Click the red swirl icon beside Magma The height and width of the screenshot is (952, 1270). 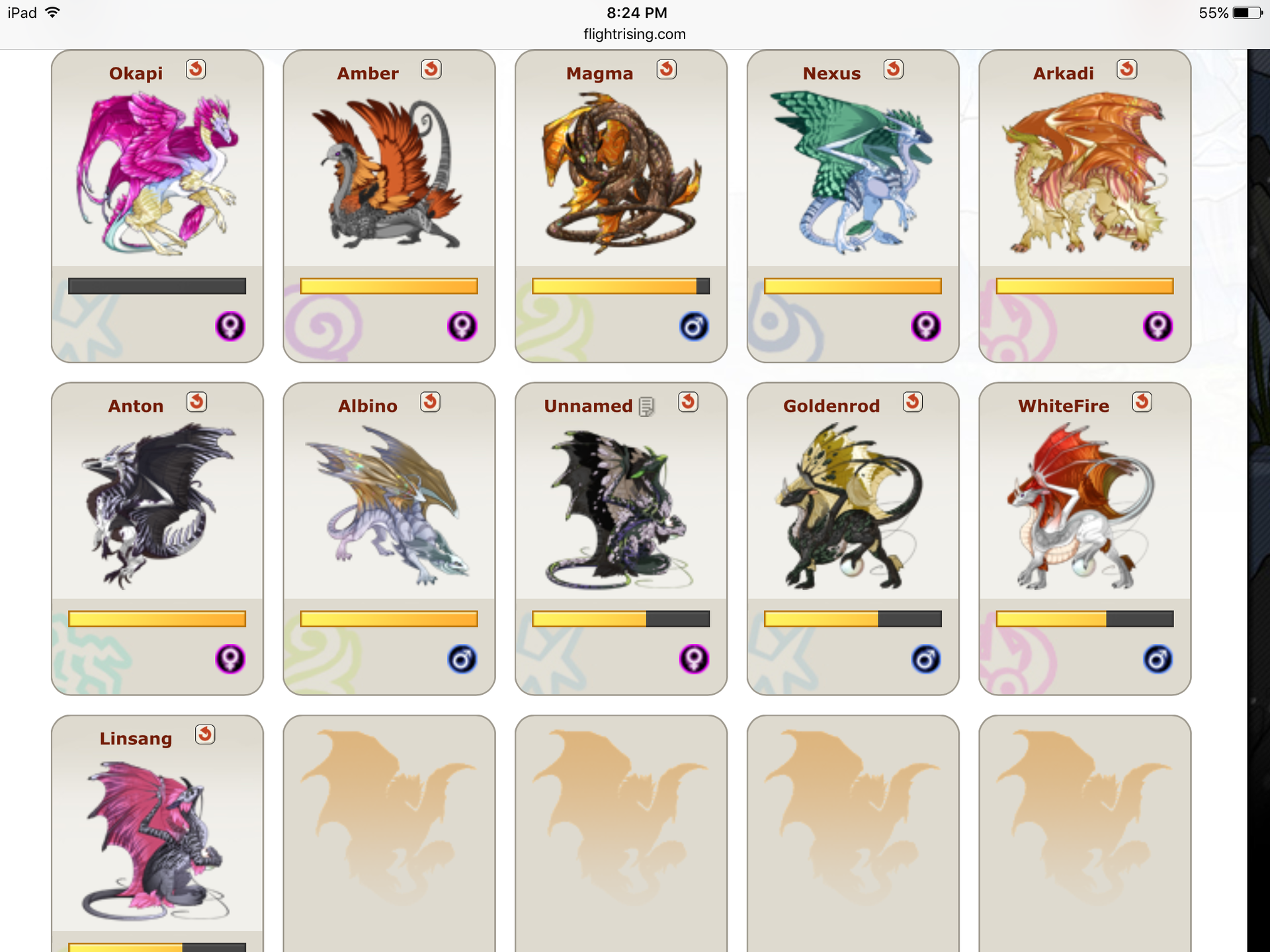pyautogui.click(x=667, y=69)
